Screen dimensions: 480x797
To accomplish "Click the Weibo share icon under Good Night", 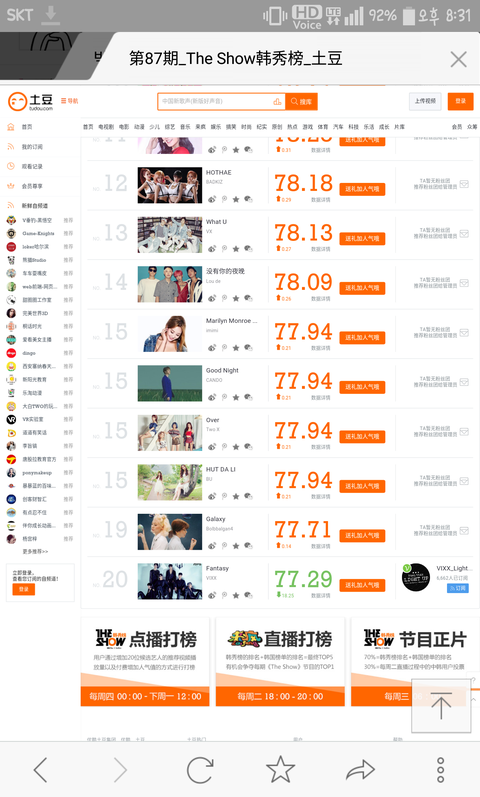I will click(x=212, y=397).
